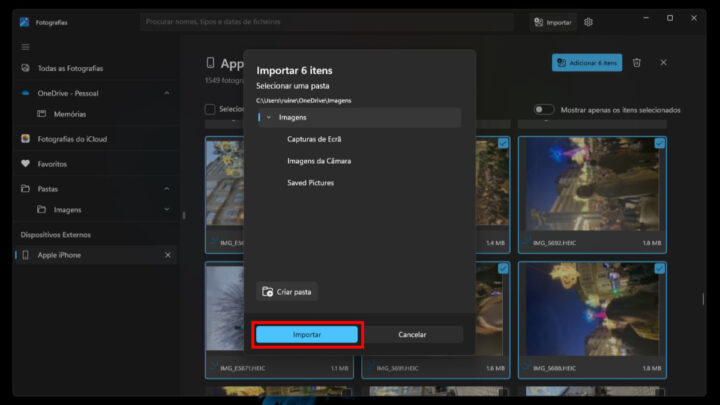Screen dimensions: 720x405
Task: Click the Importar button in the top bar
Action: (553, 22)
